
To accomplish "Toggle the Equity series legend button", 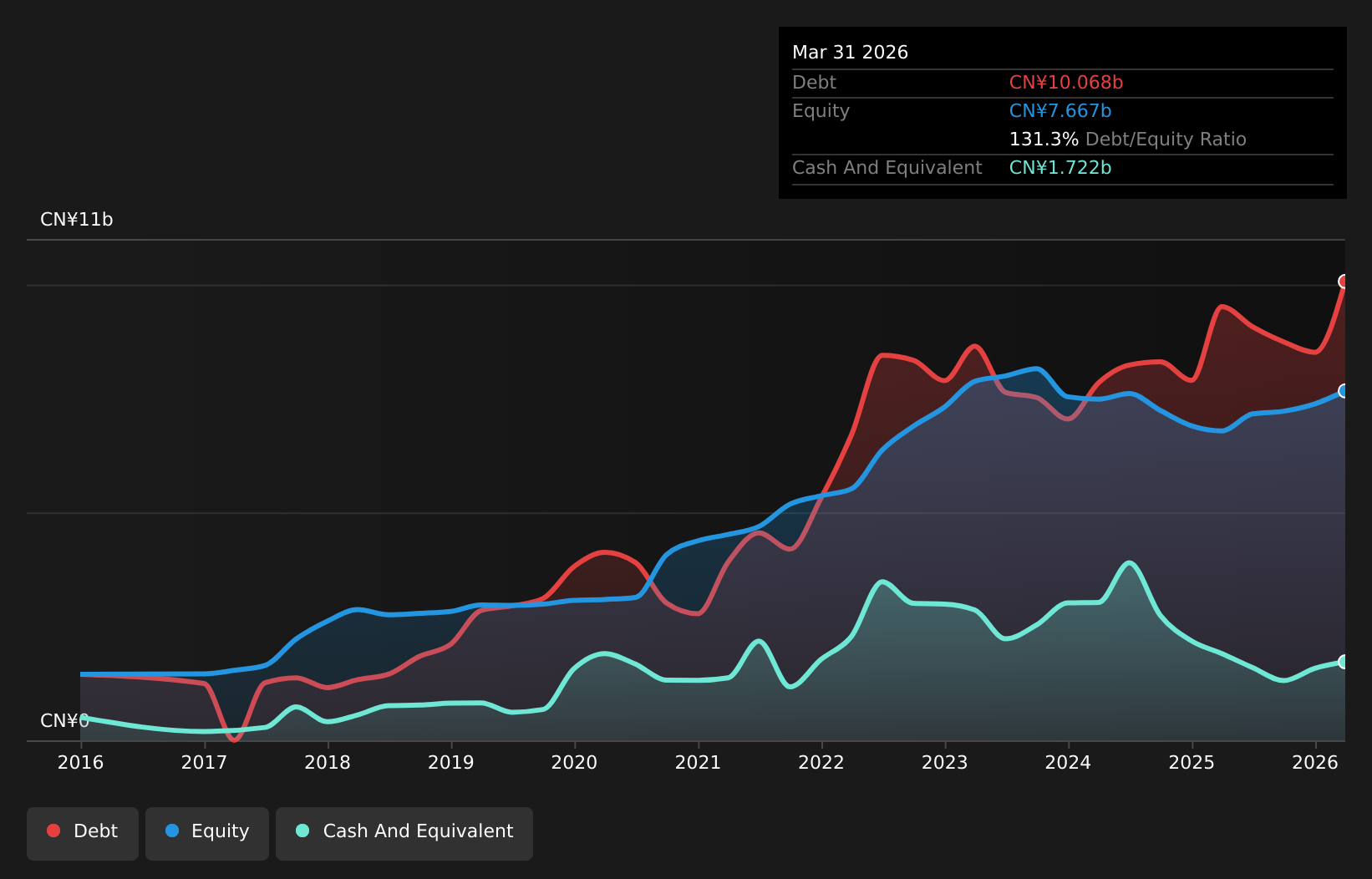I will point(207,833).
